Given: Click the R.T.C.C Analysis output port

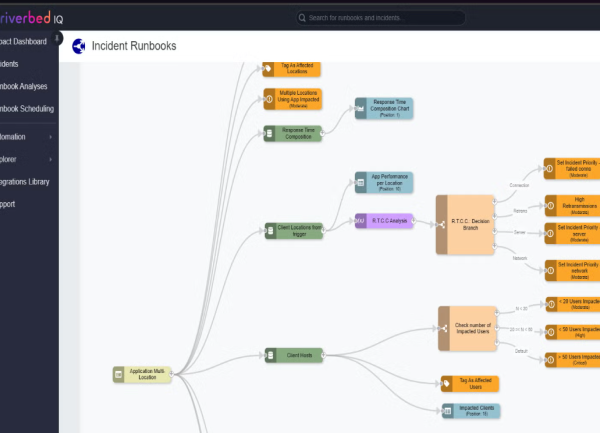Looking at the screenshot, I should 414,221.
